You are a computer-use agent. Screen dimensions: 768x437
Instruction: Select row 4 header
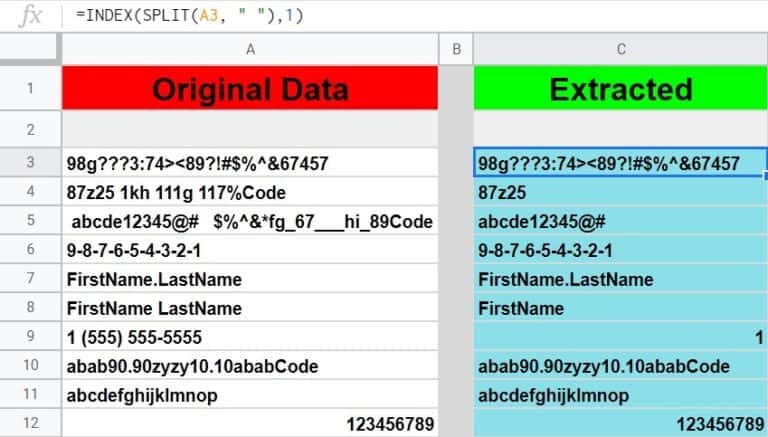point(30,191)
